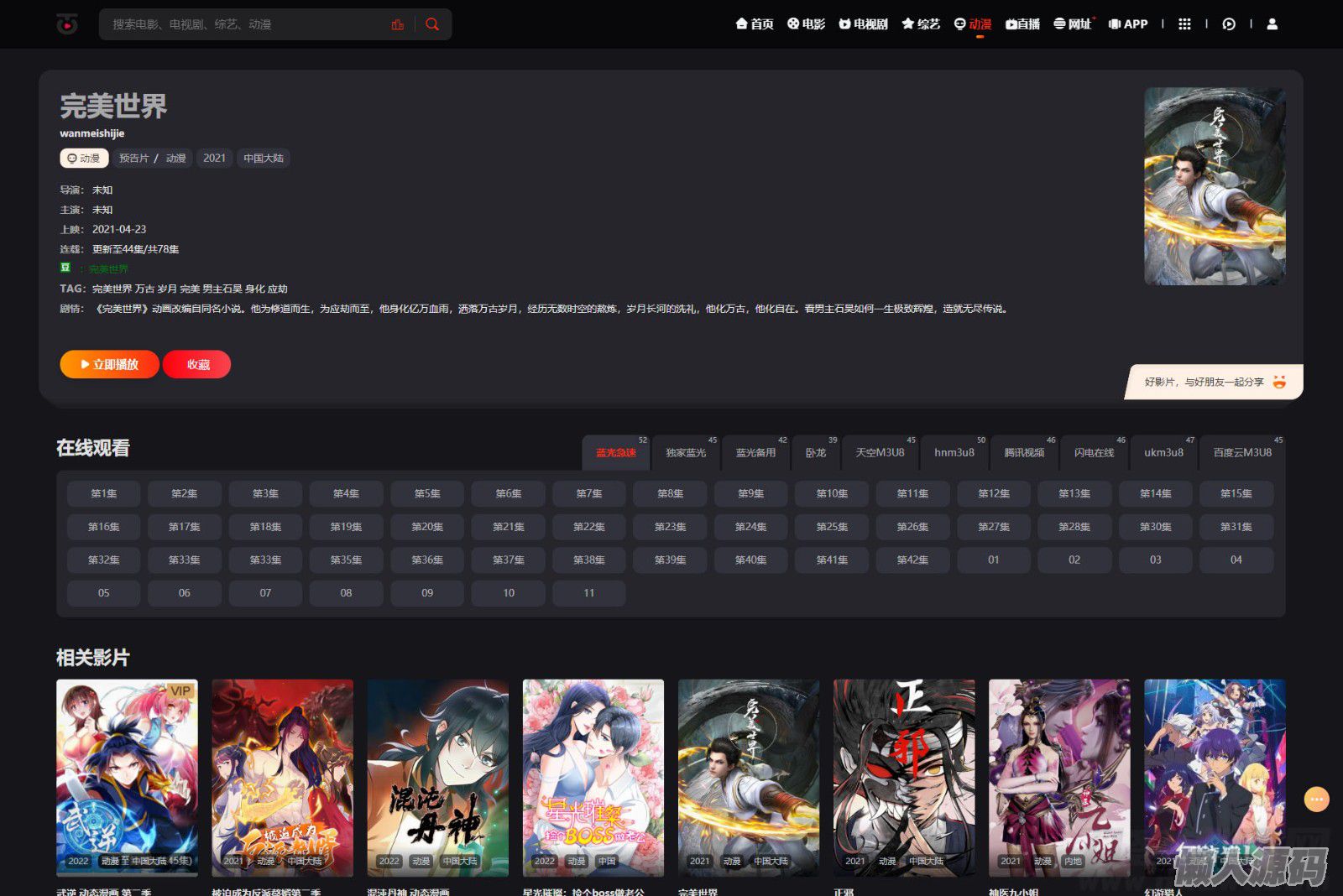
Task: Click the red 收藏 button
Action: point(197,364)
